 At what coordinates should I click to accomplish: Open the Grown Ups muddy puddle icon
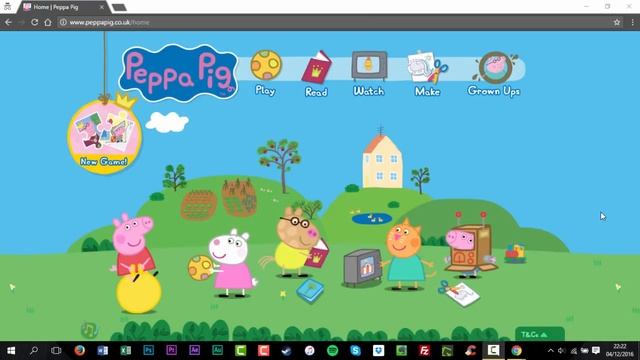pos(495,67)
